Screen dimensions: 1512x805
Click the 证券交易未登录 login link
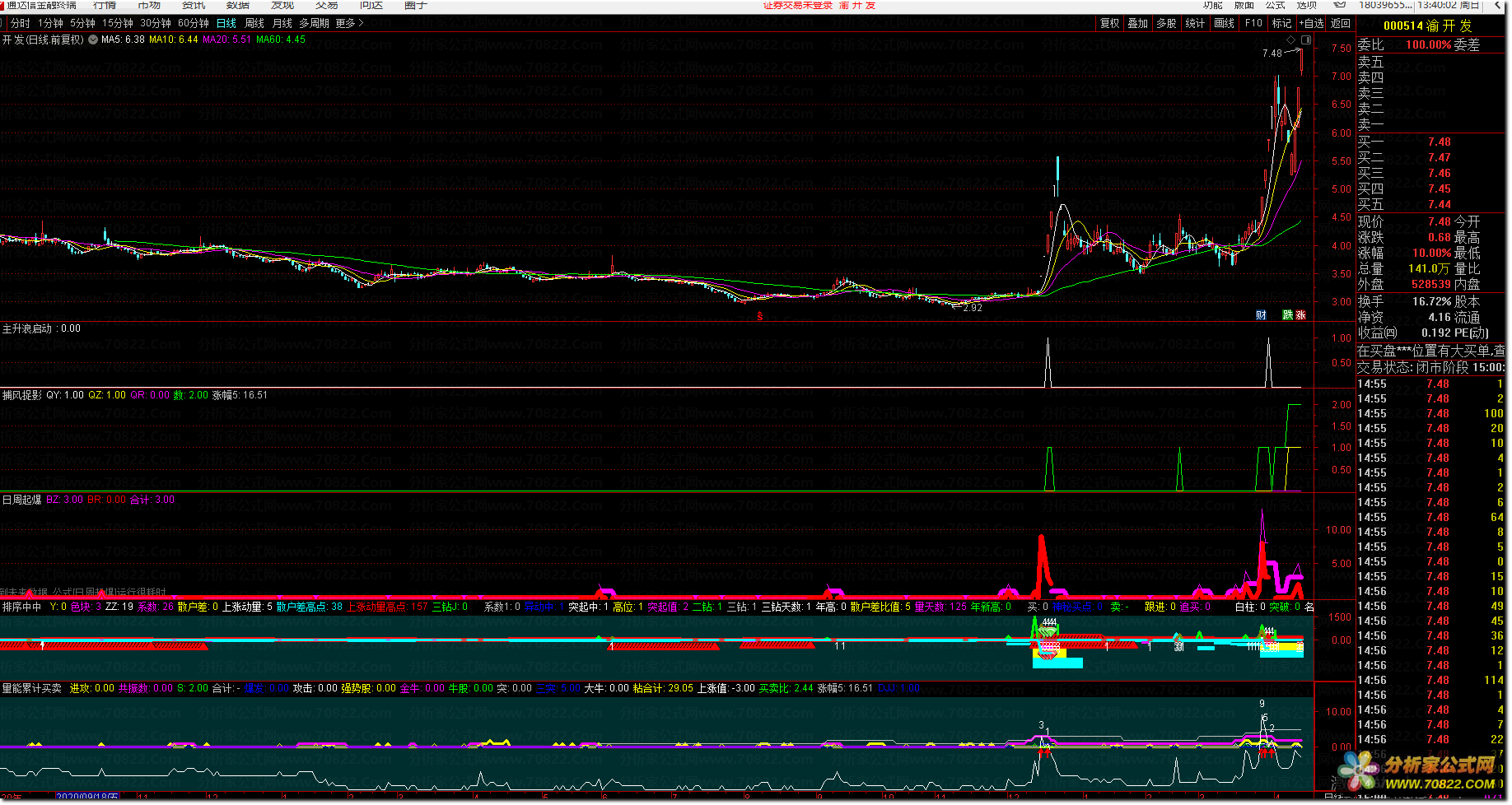797,5
